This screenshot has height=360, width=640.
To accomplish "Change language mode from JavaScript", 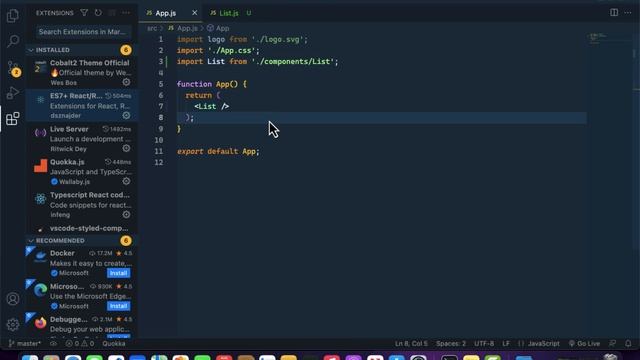I will tap(543, 344).
